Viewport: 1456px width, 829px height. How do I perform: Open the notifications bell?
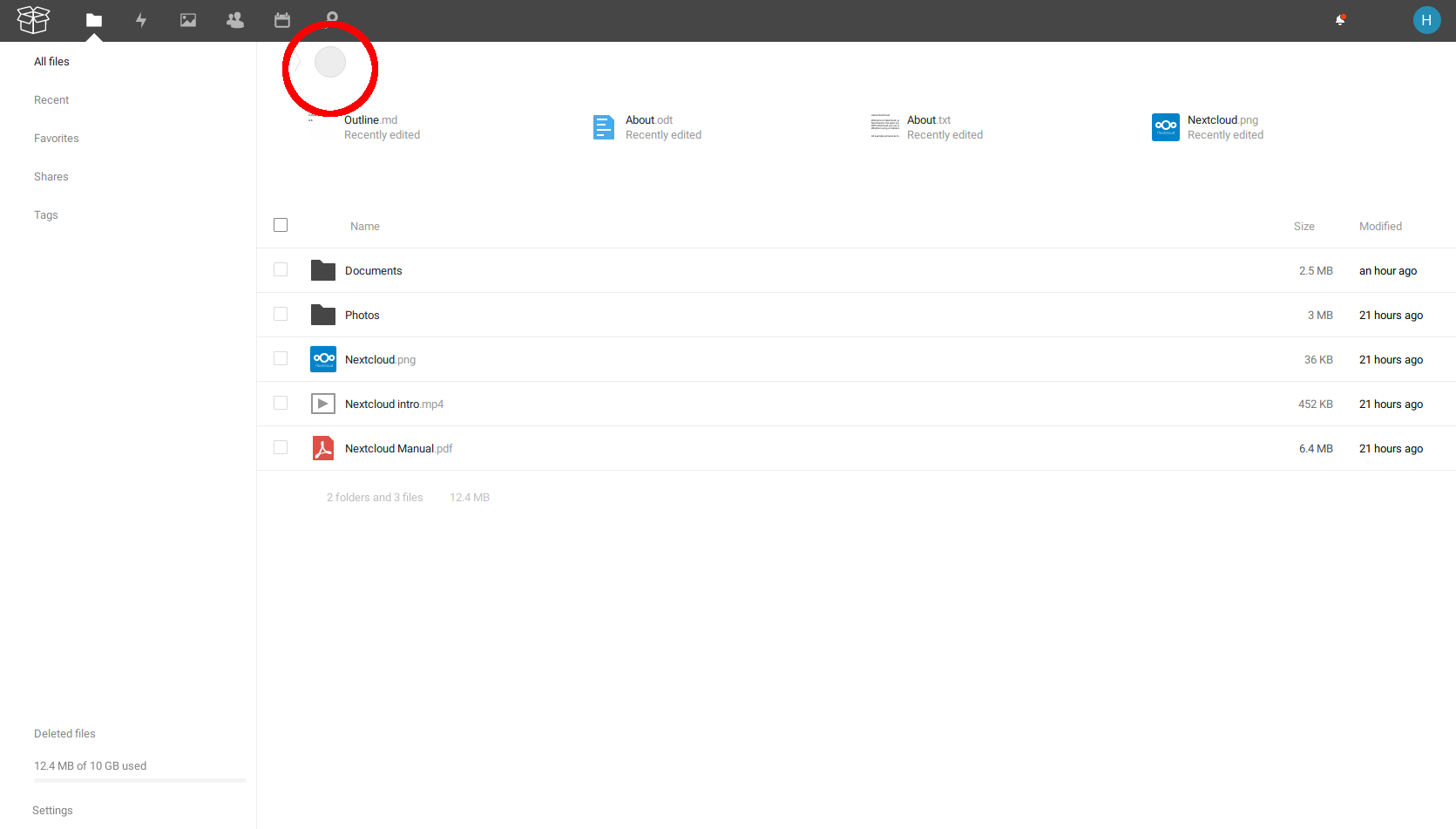(x=1340, y=20)
